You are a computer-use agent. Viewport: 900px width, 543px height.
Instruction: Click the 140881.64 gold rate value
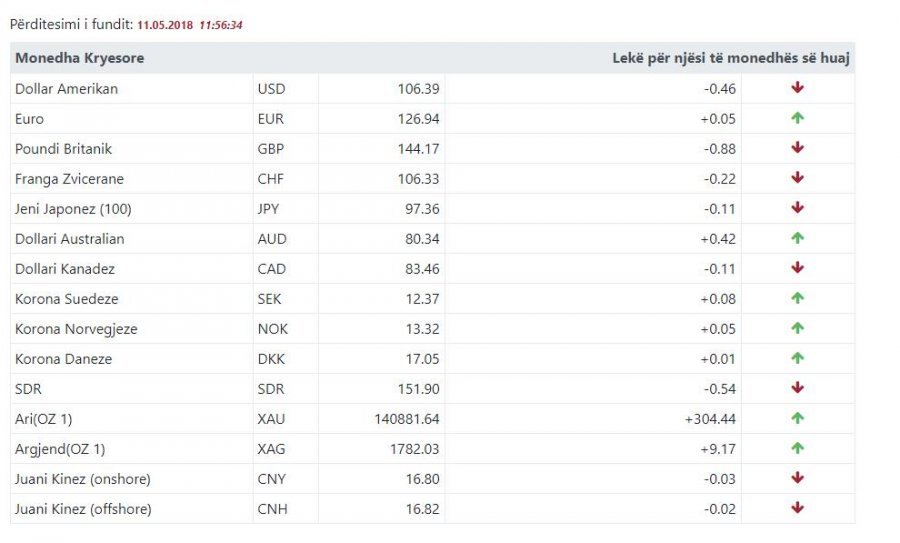click(x=406, y=419)
